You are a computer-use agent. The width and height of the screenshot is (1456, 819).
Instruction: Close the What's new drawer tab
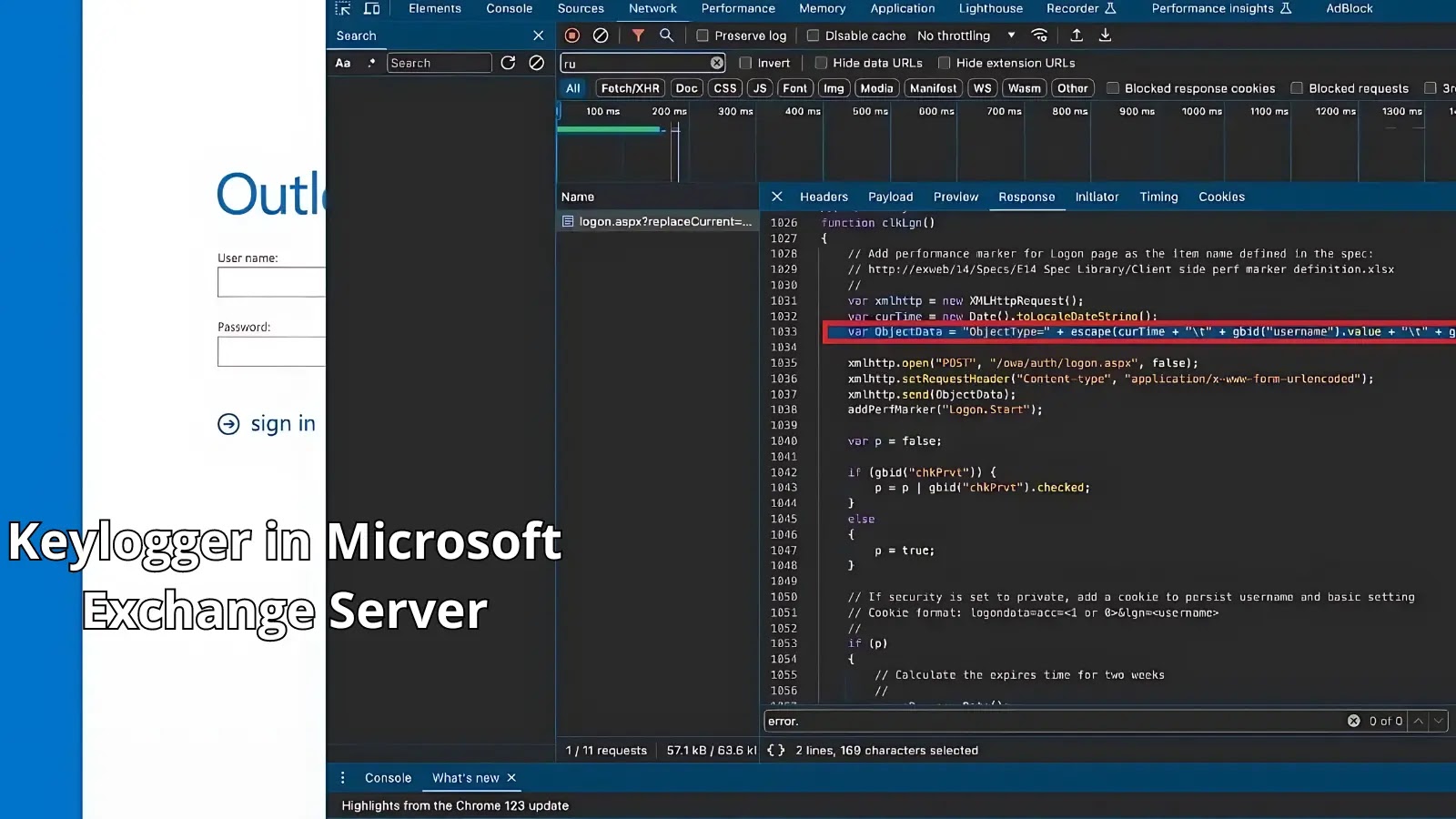point(511,778)
